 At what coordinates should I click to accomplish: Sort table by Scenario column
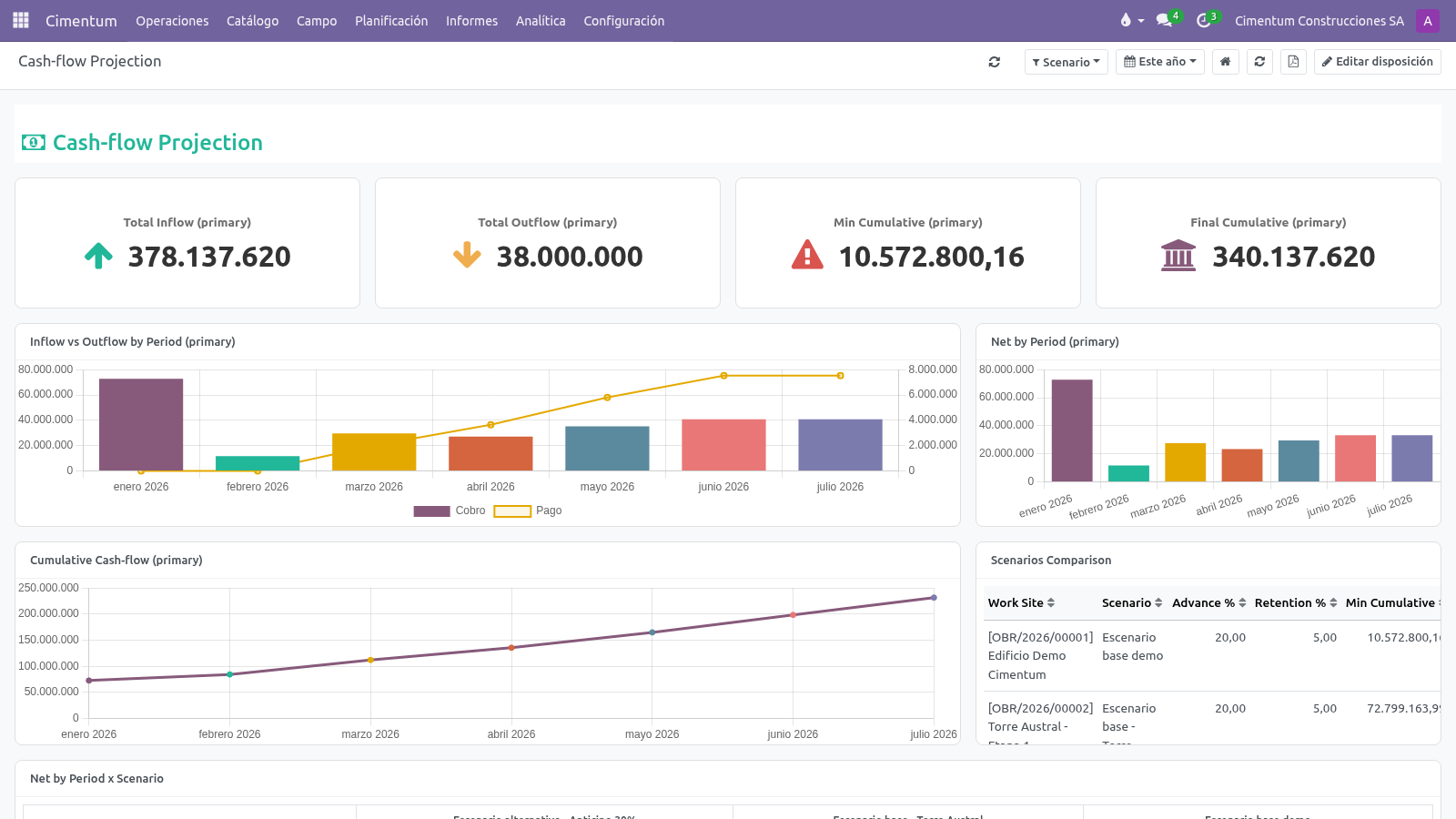(x=1132, y=602)
